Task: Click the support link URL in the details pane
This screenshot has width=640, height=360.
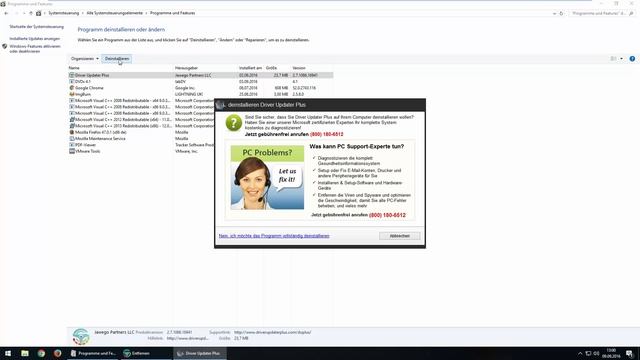Action: (x=273, y=332)
